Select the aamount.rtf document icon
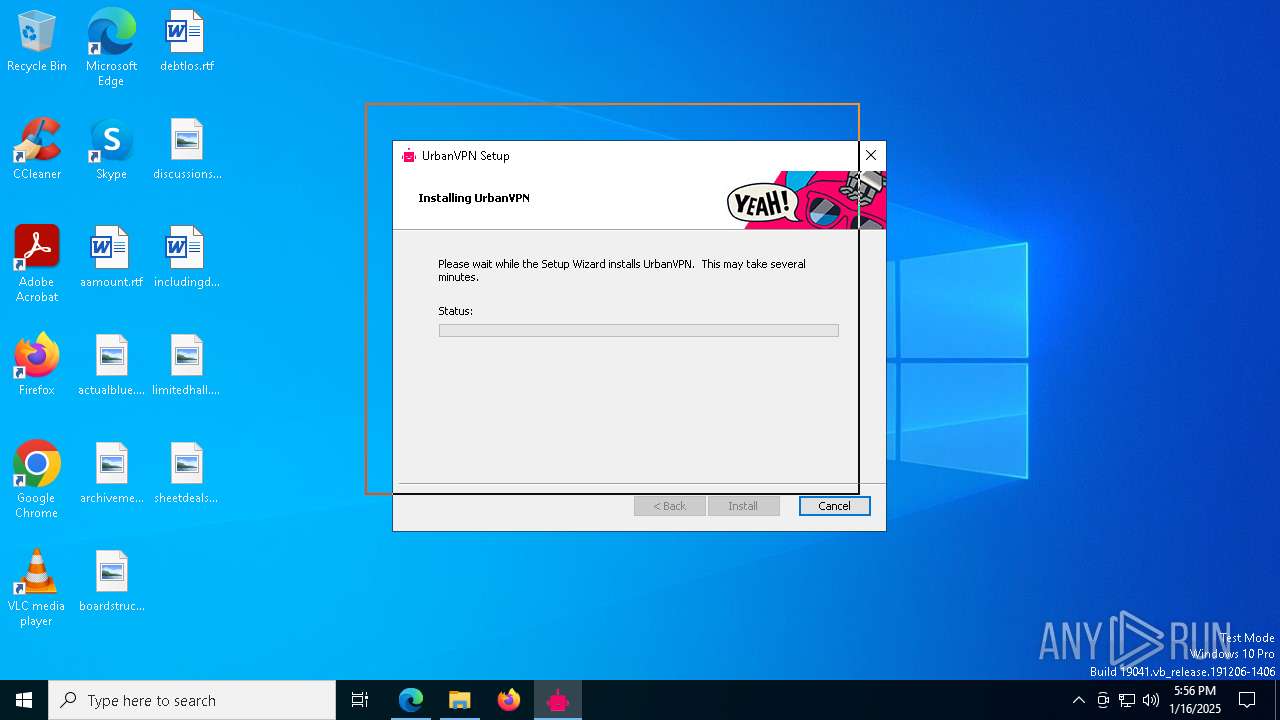Image resolution: width=1280 pixels, height=720 pixels. click(111, 258)
